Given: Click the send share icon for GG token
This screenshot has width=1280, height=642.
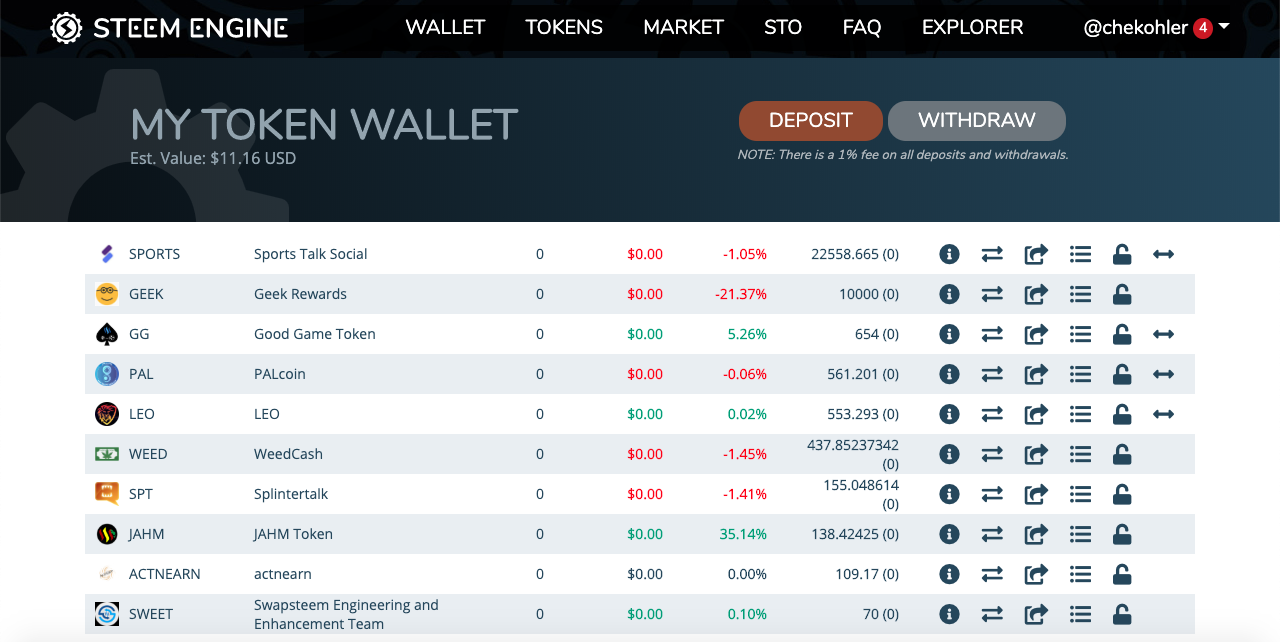Looking at the screenshot, I should coord(1036,334).
